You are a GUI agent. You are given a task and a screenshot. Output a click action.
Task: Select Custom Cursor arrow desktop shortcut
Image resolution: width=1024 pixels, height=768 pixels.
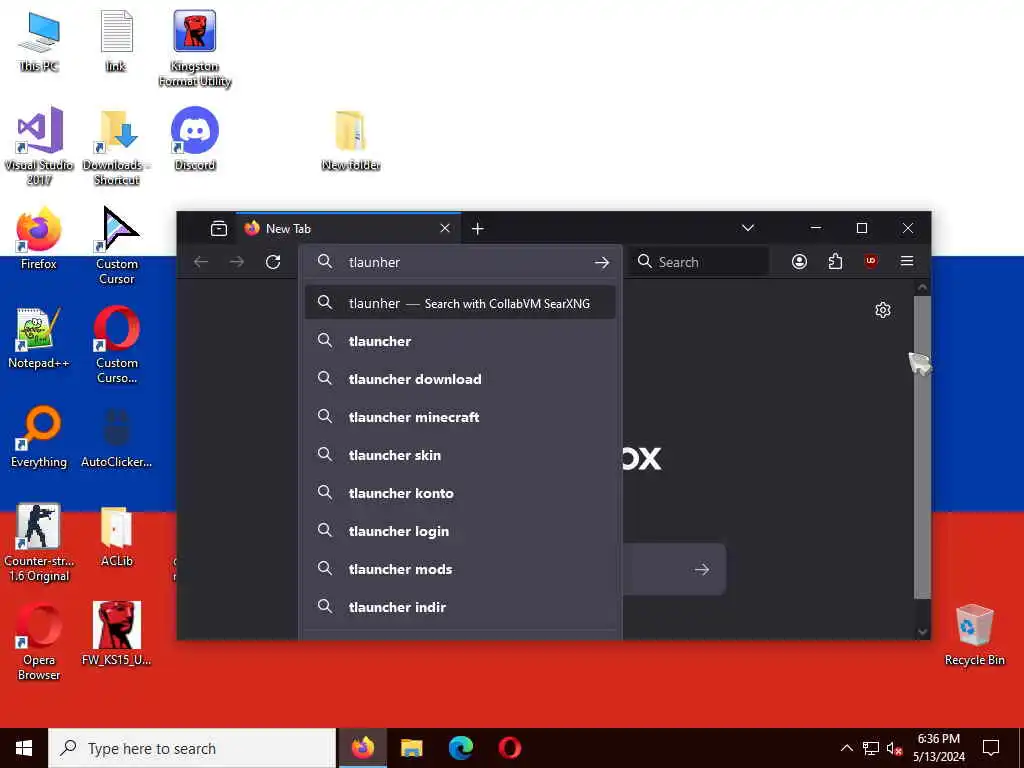click(117, 246)
